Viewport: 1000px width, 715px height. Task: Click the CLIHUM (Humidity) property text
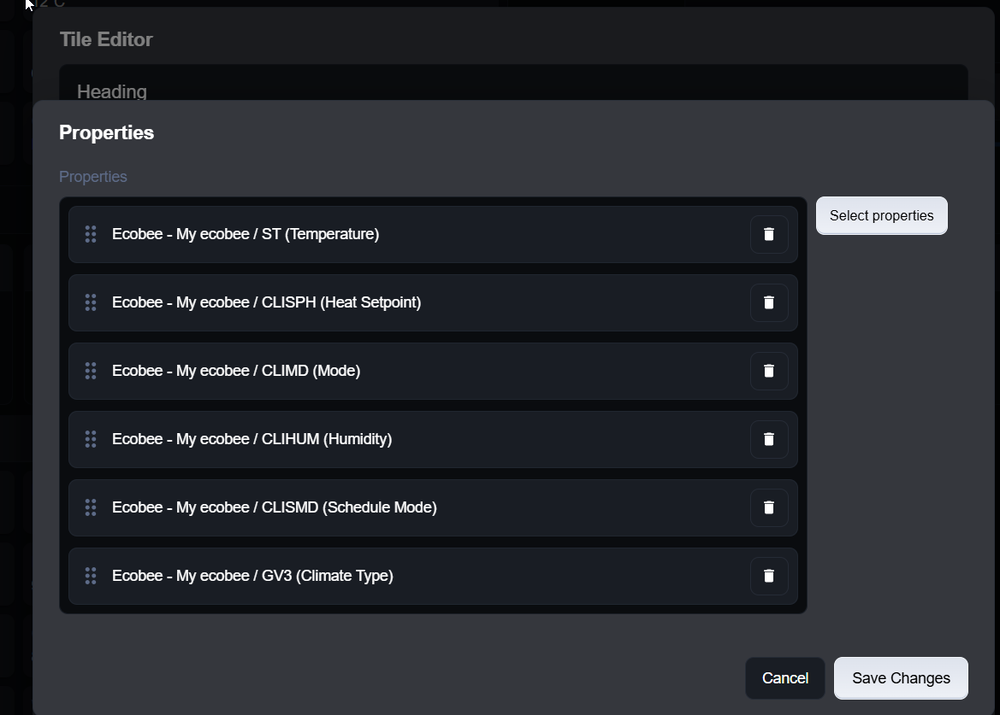pos(252,439)
